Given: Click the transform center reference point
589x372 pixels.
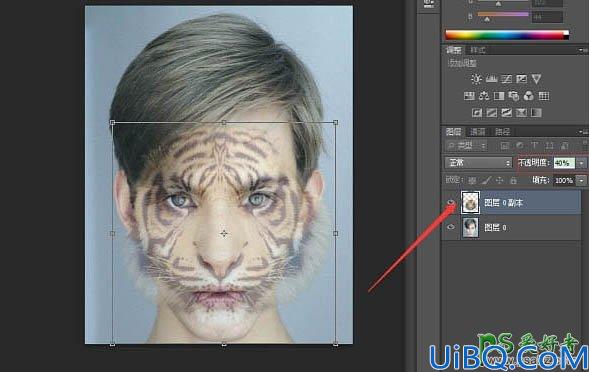Looking at the screenshot, I should 224,234.
